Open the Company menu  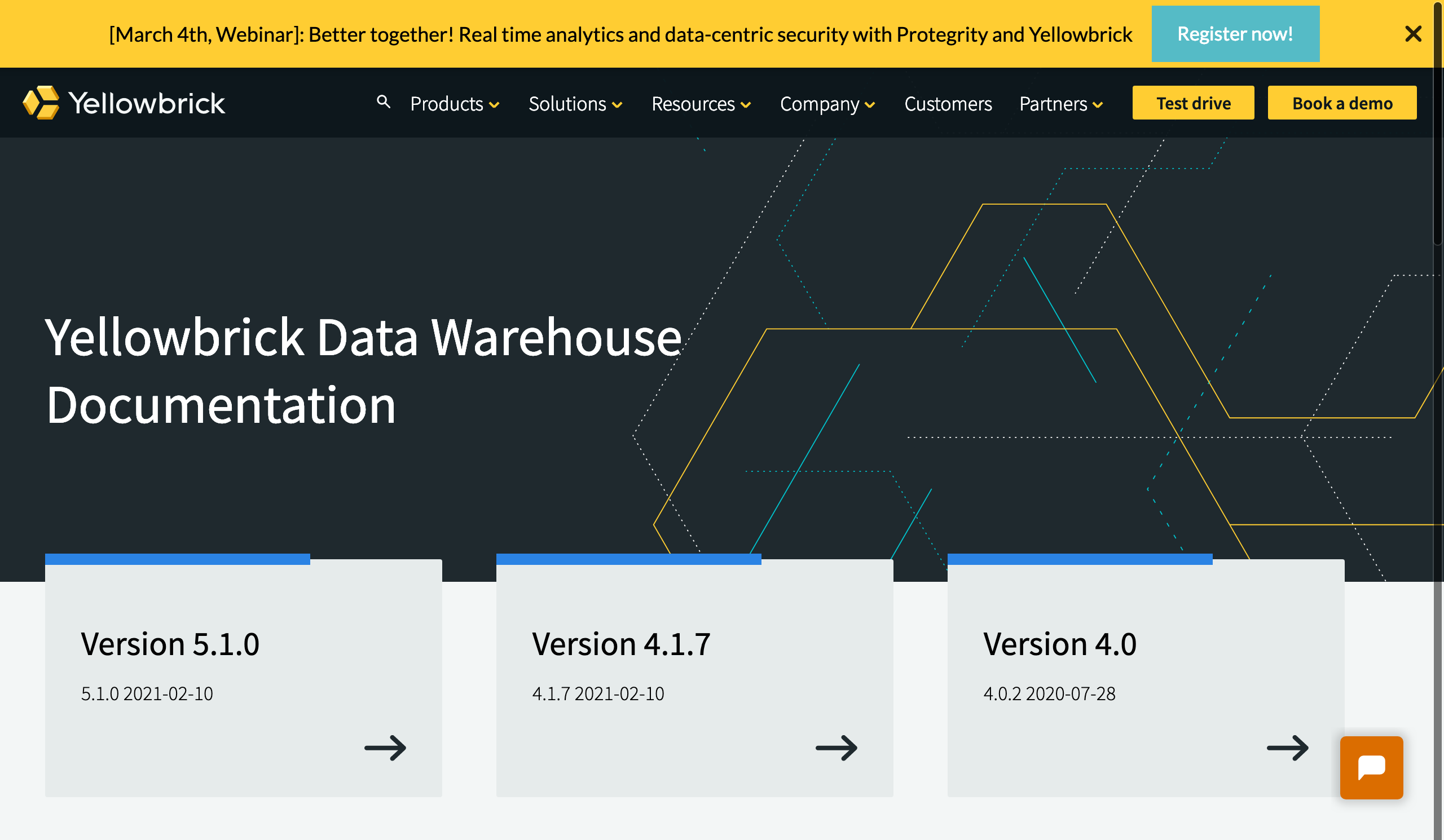(x=820, y=104)
